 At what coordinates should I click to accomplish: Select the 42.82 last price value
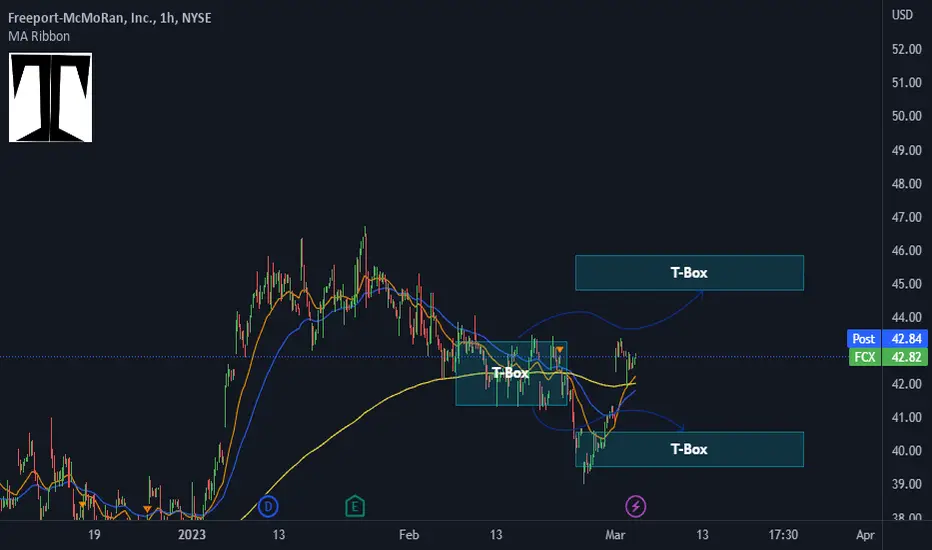(x=906, y=357)
